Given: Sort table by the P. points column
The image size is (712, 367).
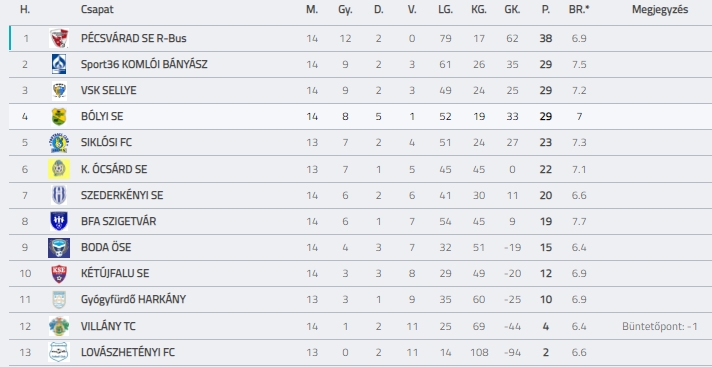Looking at the screenshot, I should click(545, 10).
